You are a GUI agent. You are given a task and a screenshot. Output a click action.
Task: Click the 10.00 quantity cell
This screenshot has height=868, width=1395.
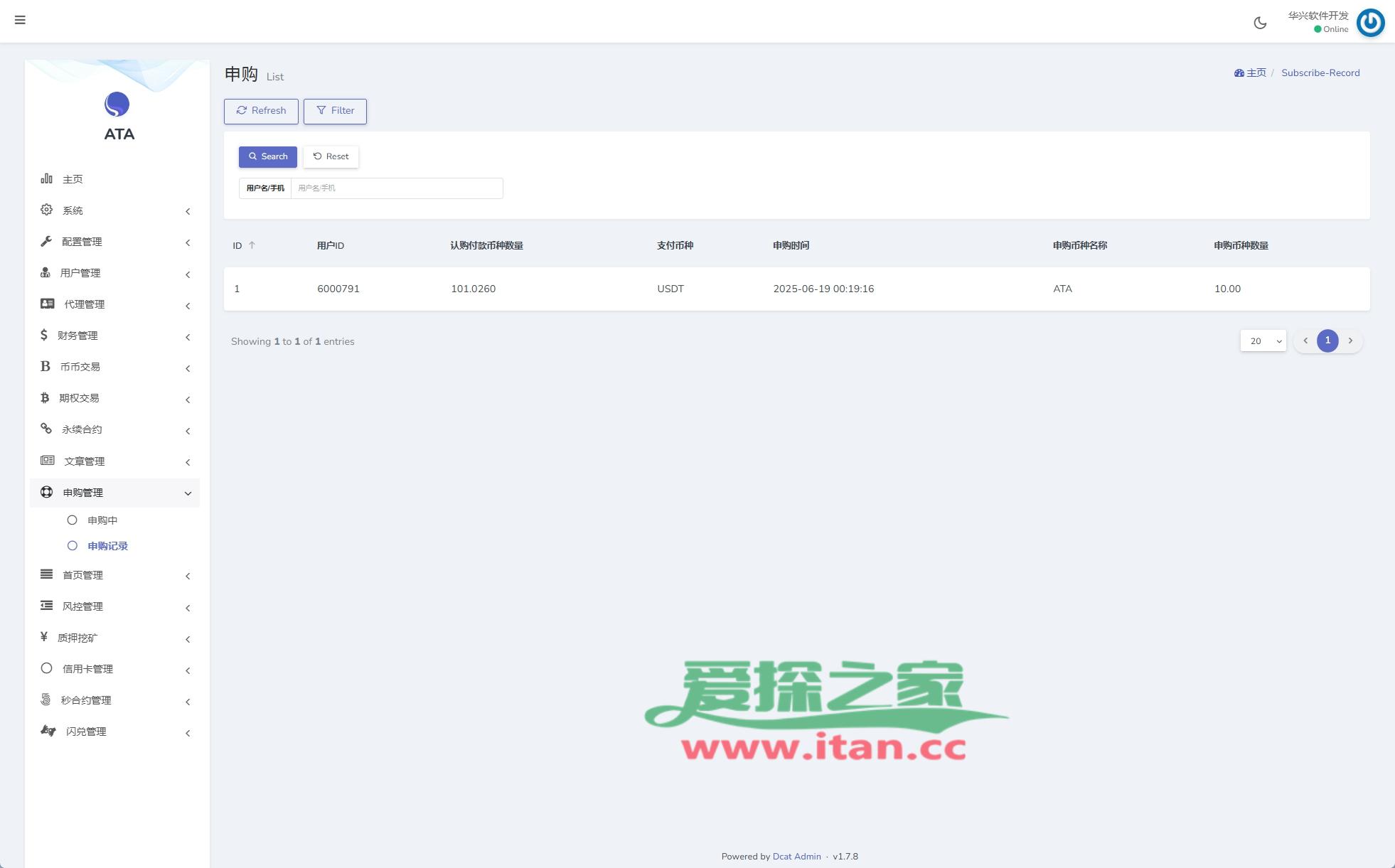tap(1227, 289)
